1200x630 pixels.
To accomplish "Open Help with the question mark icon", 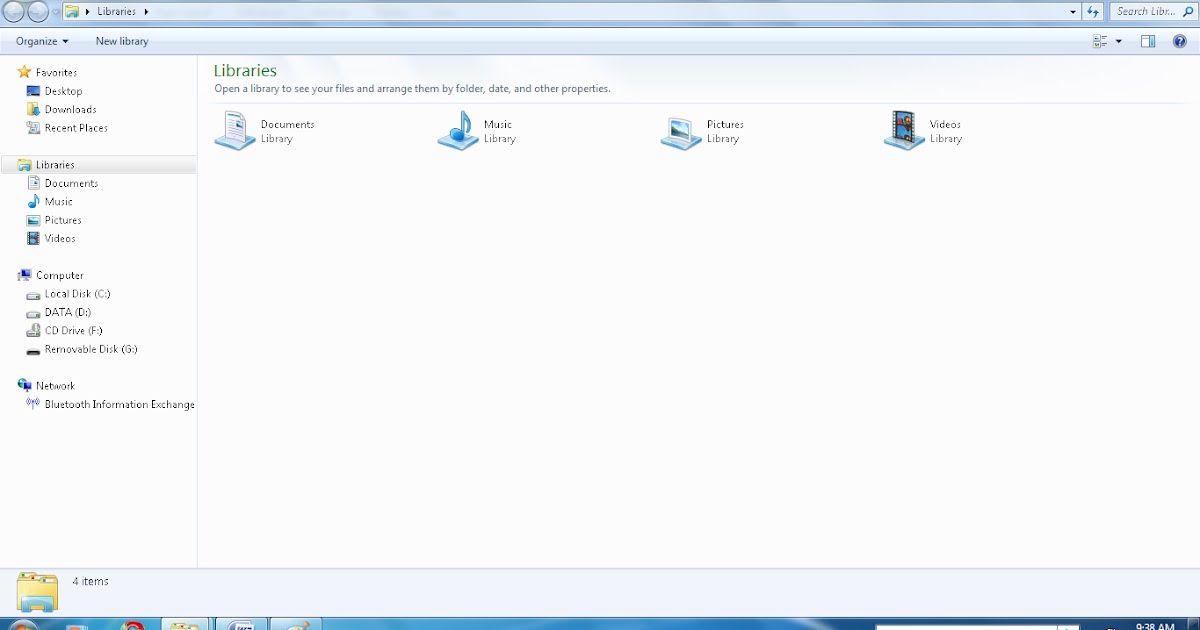I will pyautogui.click(x=1179, y=41).
